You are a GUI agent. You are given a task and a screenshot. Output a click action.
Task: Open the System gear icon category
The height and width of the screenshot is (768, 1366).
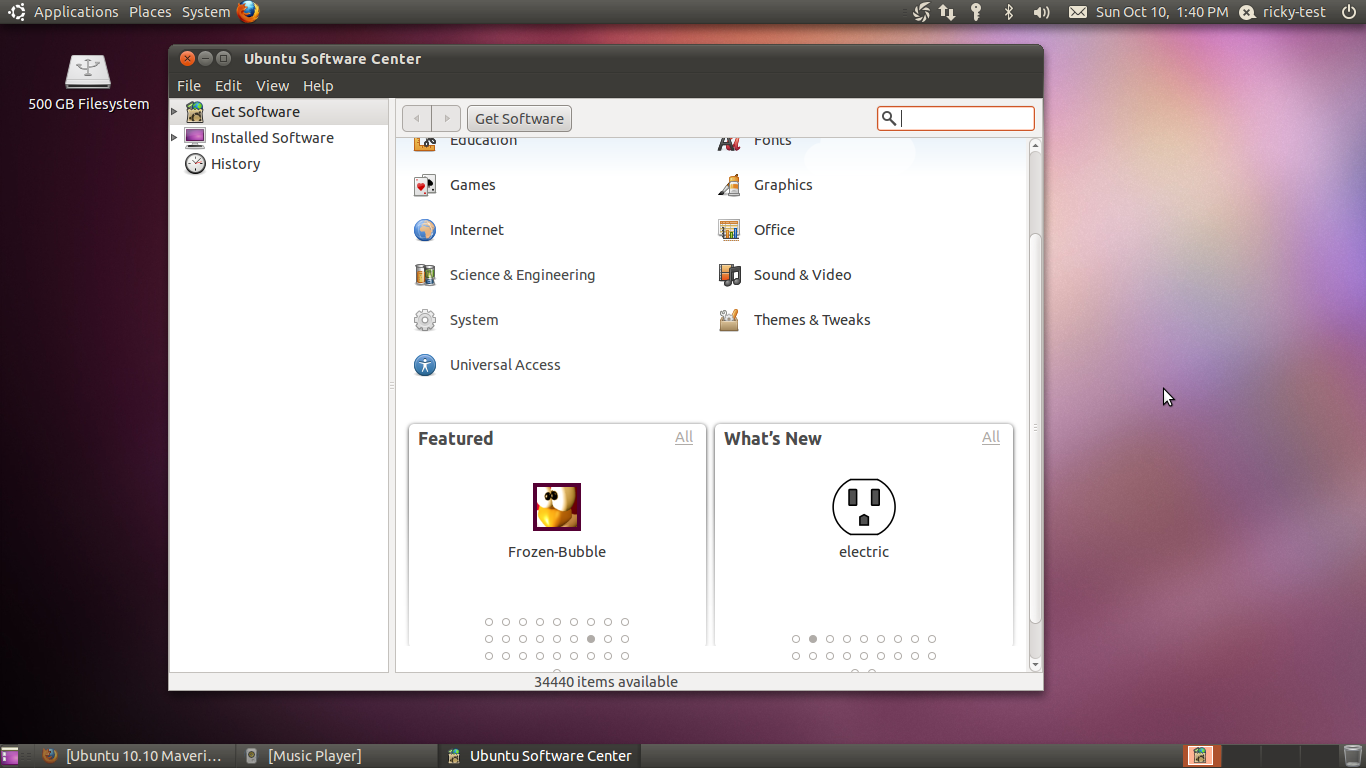[x=425, y=320]
